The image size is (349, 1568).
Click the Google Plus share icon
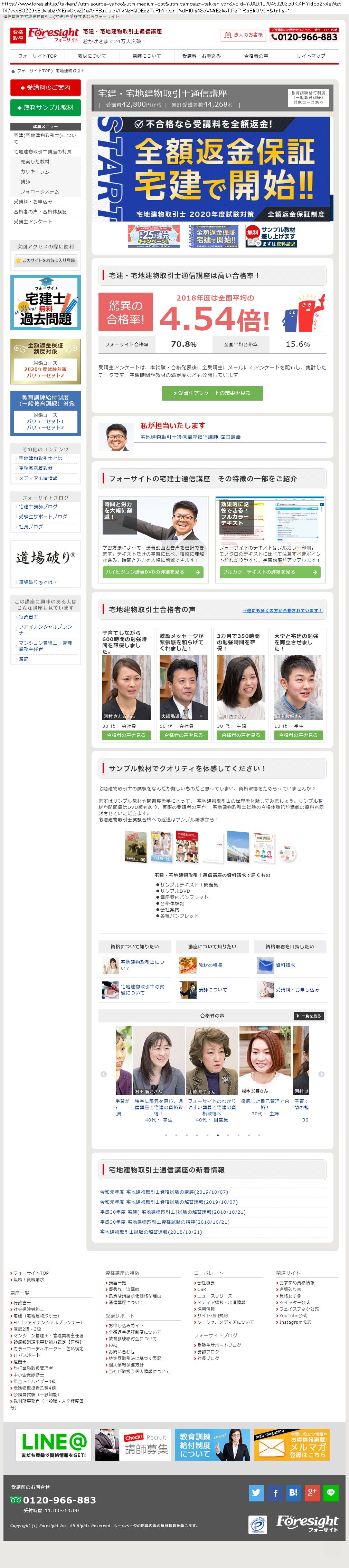(x=312, y=1492)
